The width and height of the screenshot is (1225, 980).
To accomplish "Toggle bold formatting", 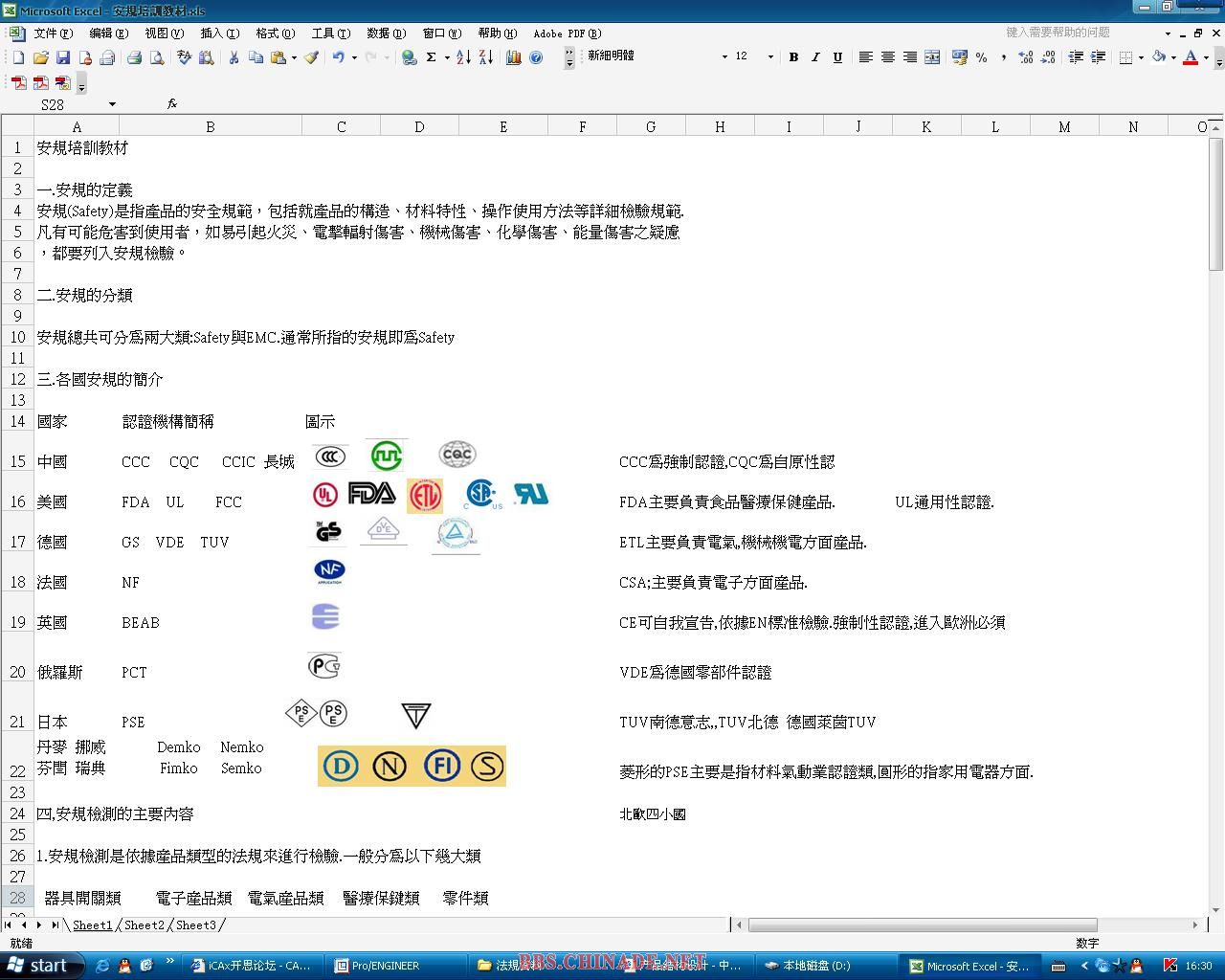I will [793, 57].
